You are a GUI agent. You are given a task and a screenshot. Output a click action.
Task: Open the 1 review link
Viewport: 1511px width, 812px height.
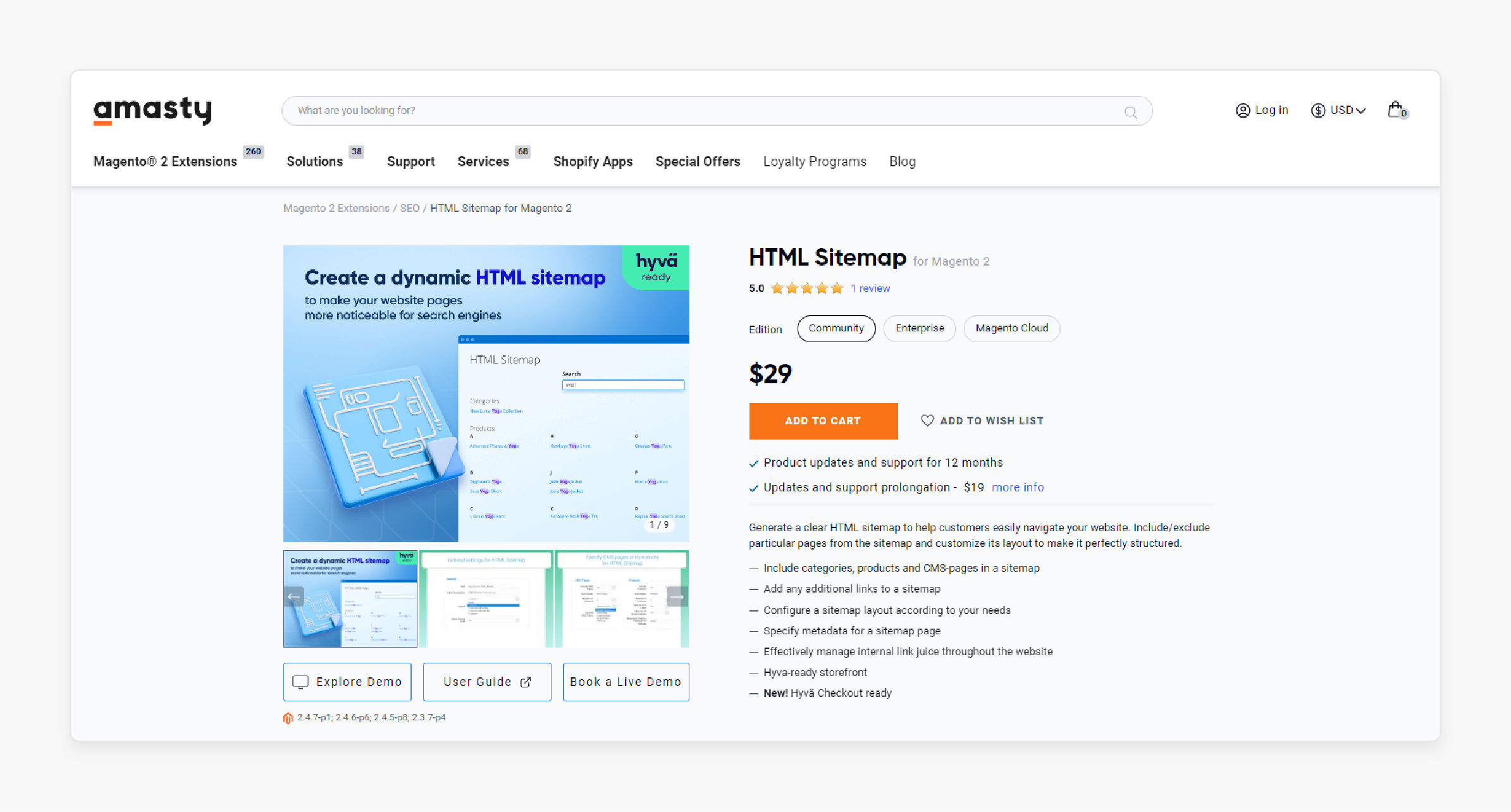pos(870,289)
